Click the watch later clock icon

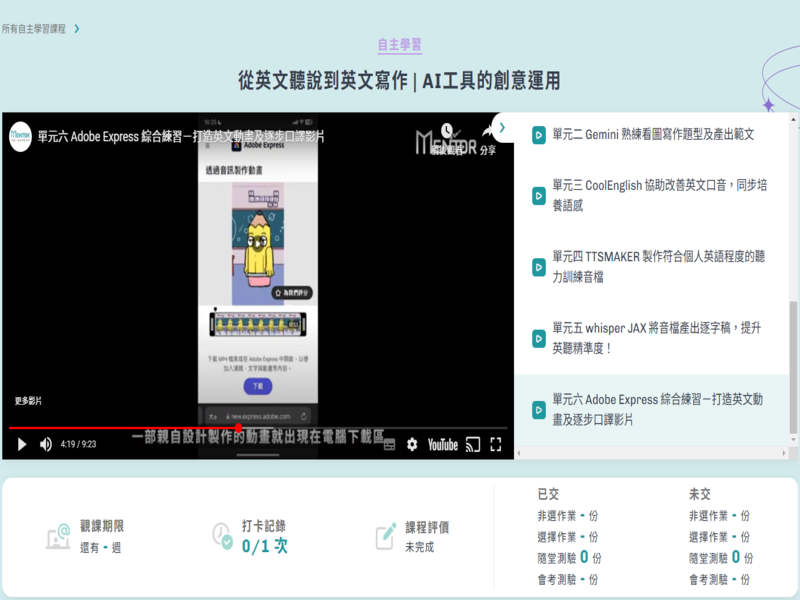[x=446, y=133]
